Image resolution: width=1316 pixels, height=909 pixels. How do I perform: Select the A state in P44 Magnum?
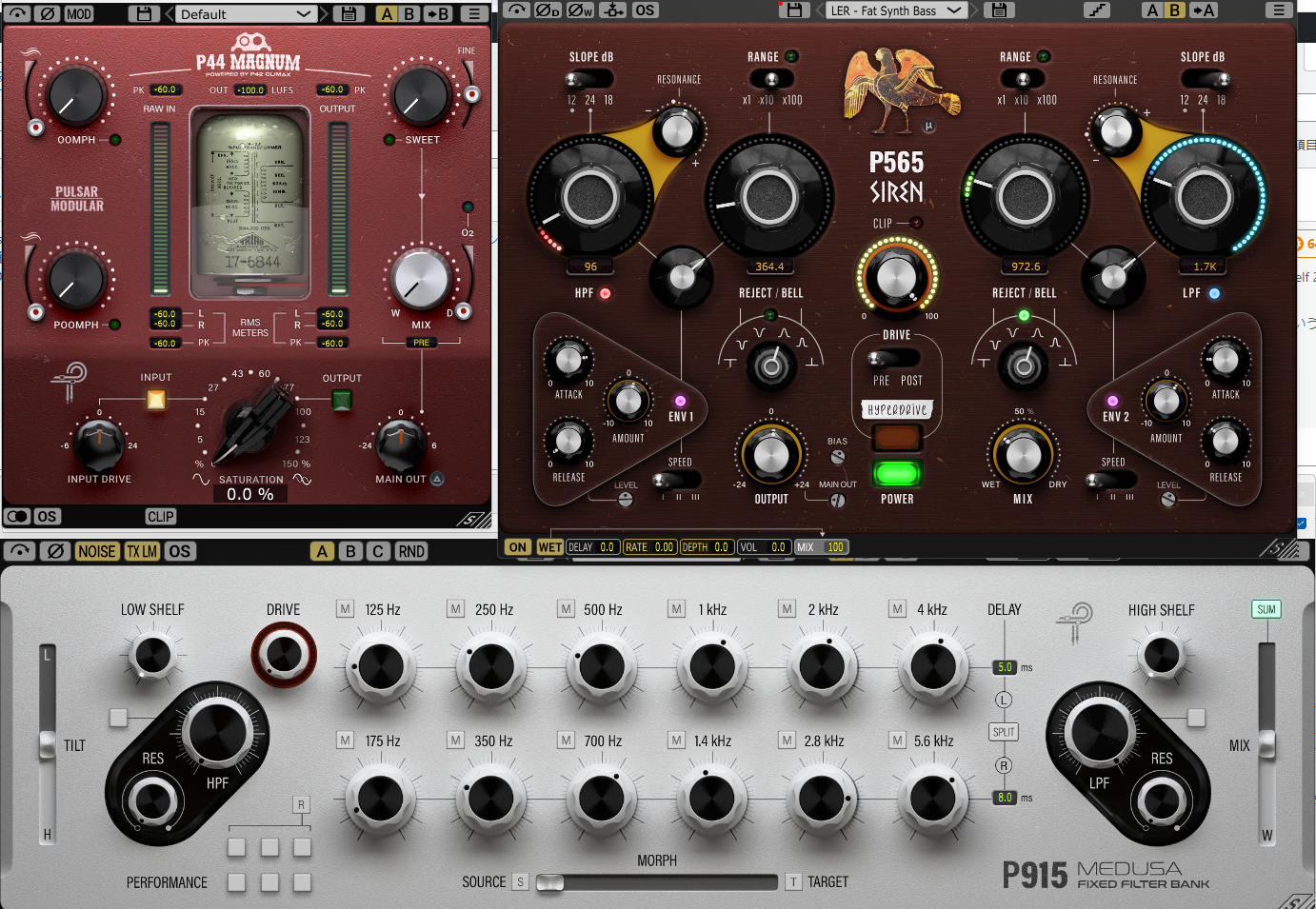point(387,14)
